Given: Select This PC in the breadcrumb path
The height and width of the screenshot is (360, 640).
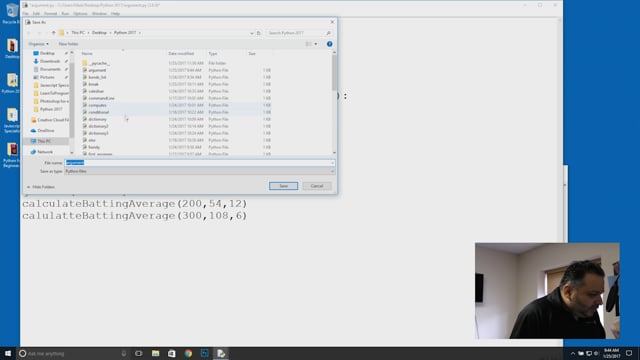Looking at the screenshot, I should point(78,33).
